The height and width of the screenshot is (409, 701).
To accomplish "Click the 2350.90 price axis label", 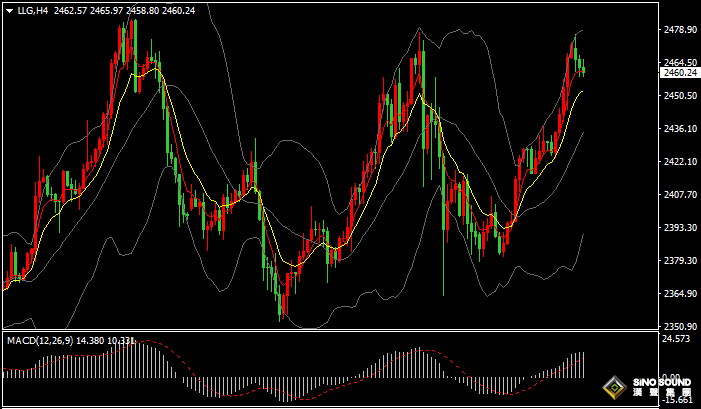I will (x=679, y=327).
